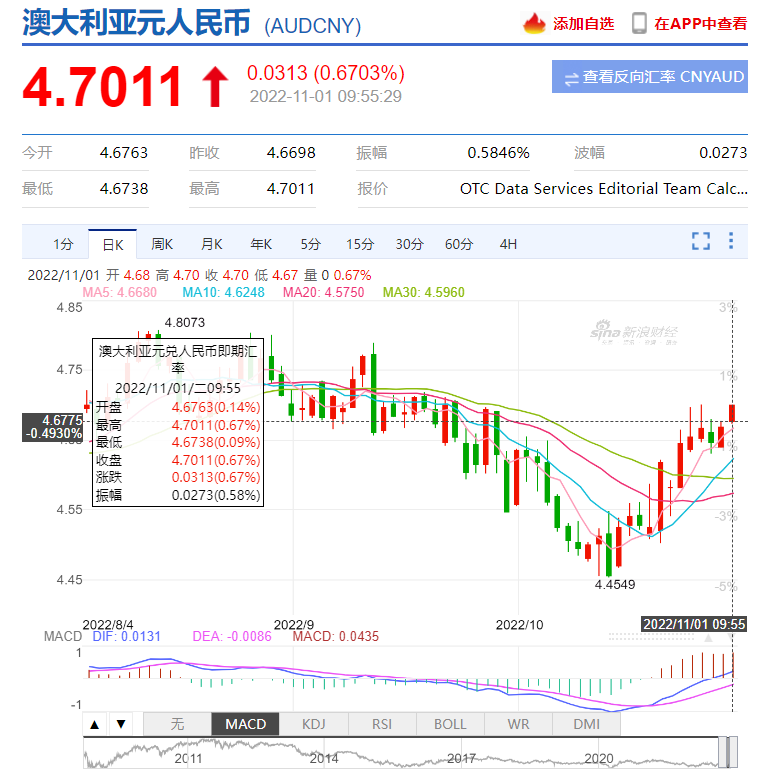The image size is (763, 770).
Task: Click the swap arrows on the CNYAUD button
Action: pyautogui.click(x=572, y=79)
